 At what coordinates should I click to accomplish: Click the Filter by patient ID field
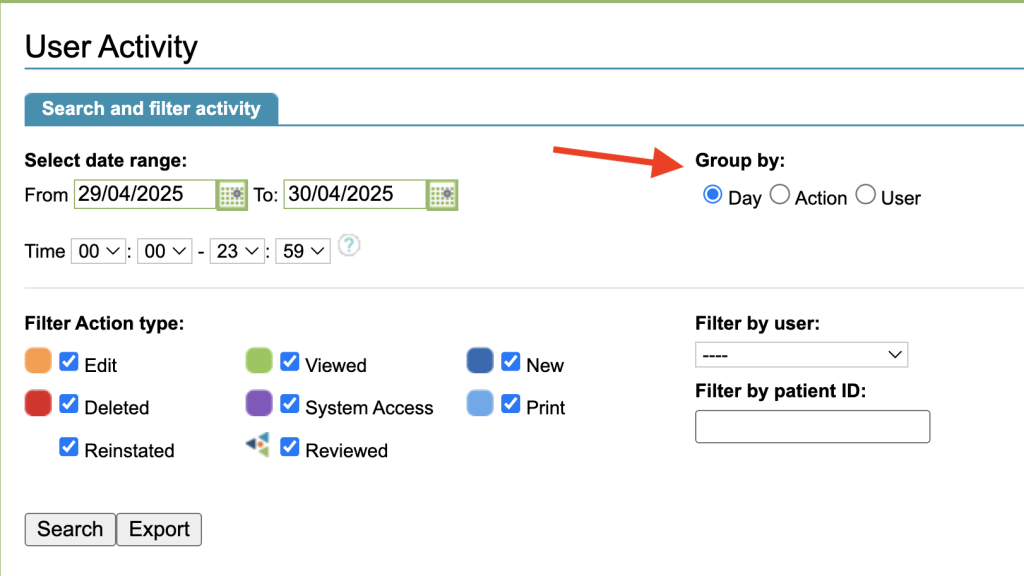[x=812, y=426]
